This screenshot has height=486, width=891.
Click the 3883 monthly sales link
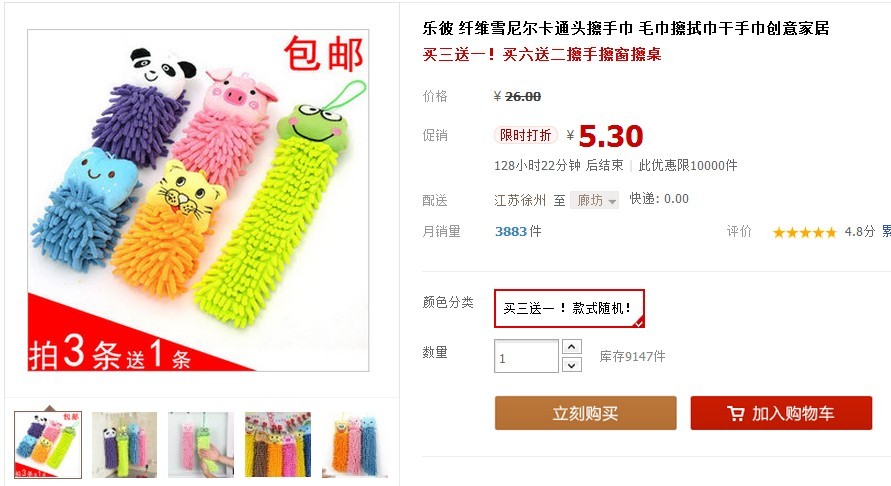tap(511, 231)
